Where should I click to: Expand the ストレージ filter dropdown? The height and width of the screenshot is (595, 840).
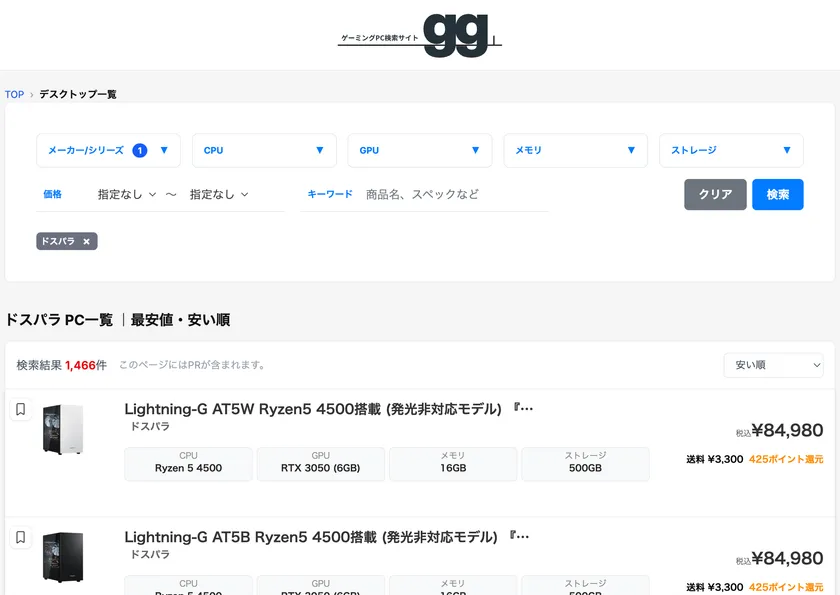pos(731,150)
